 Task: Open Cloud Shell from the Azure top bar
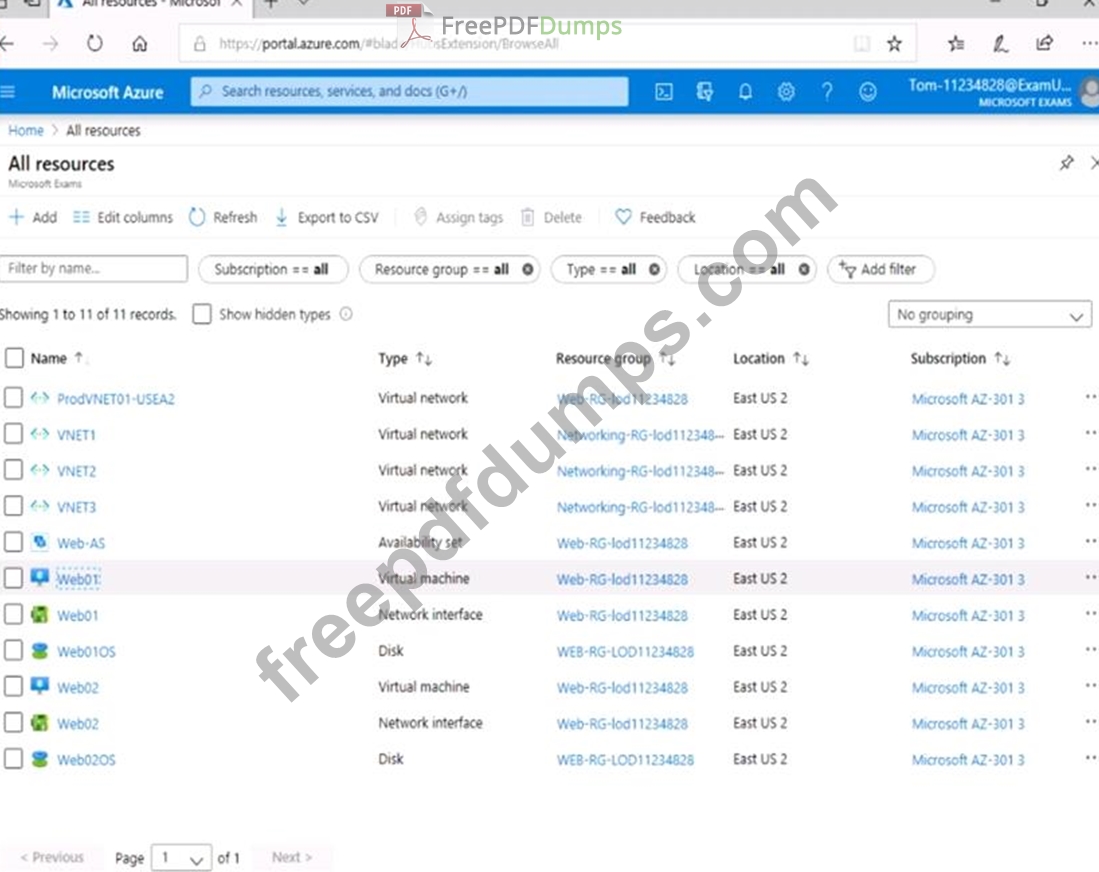pos(663,92)
